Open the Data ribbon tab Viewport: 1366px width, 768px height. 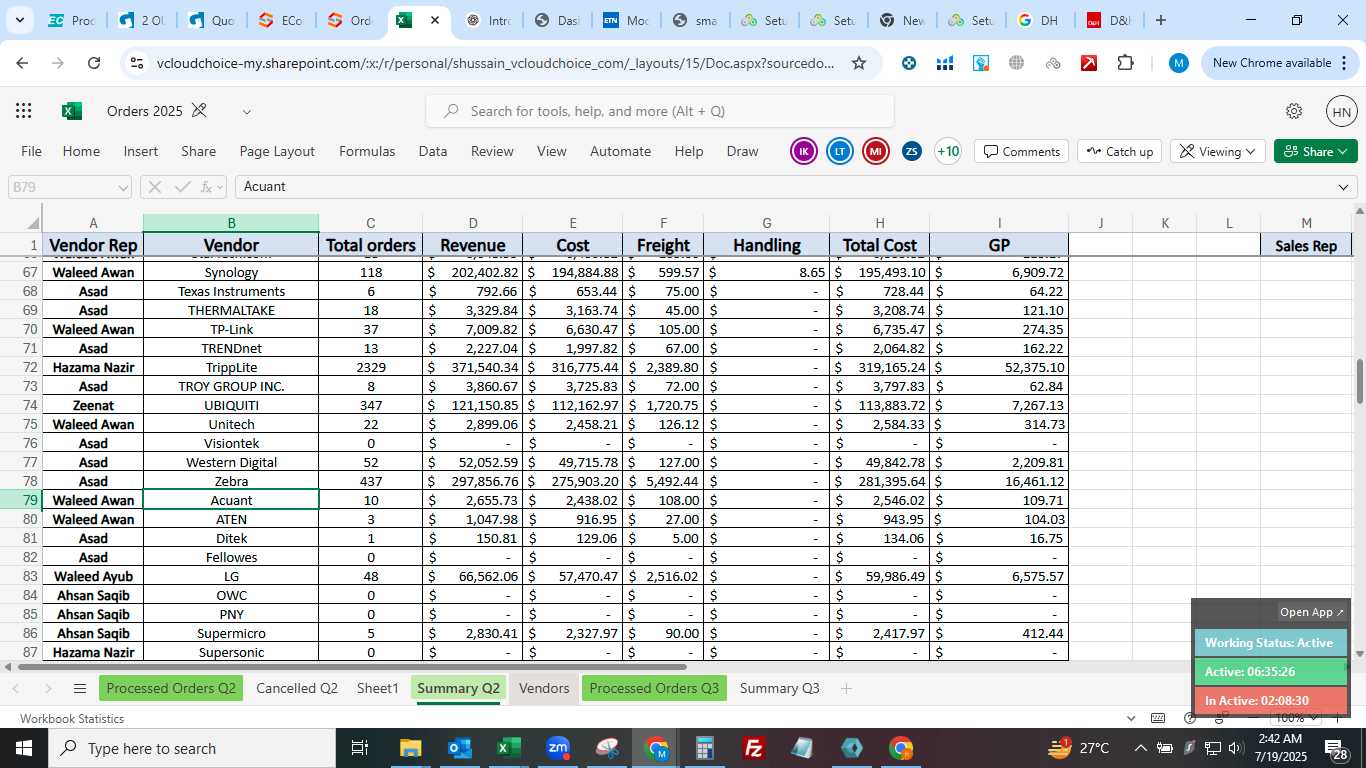click(433, 151)
